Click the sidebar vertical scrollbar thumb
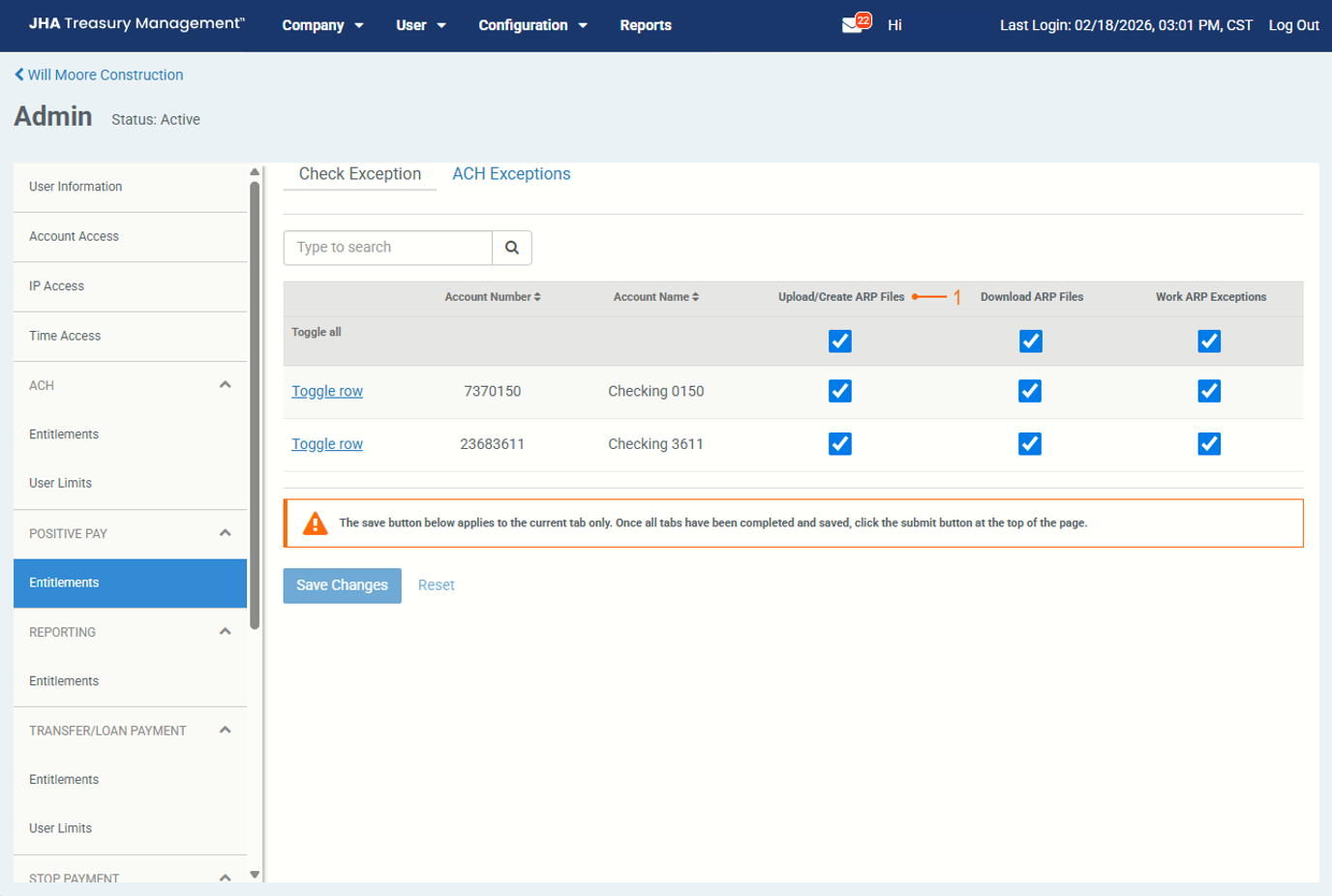This screenshot has height=896, width=1332. coord(255,406)
